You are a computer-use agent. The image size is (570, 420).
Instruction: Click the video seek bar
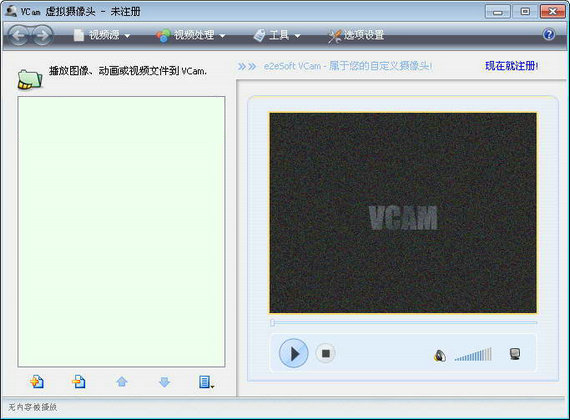click(403, 322)
